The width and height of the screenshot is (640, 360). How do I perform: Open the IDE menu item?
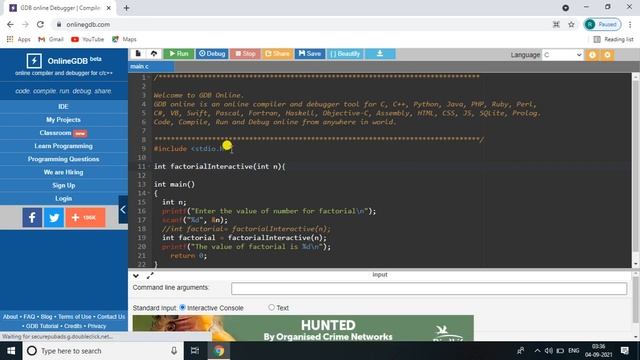(63, 107)
